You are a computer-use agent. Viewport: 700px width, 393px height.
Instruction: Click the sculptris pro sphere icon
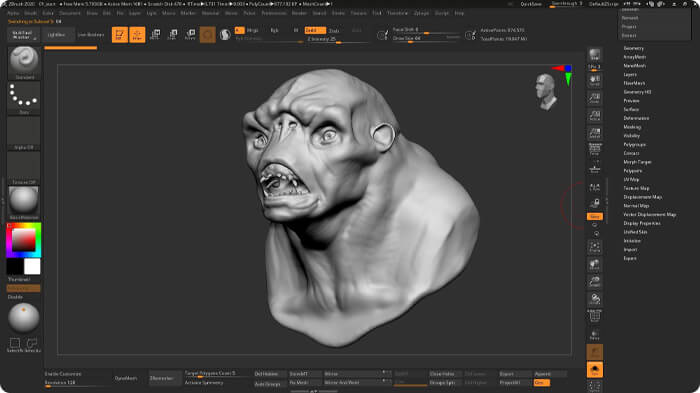[225, 35]
